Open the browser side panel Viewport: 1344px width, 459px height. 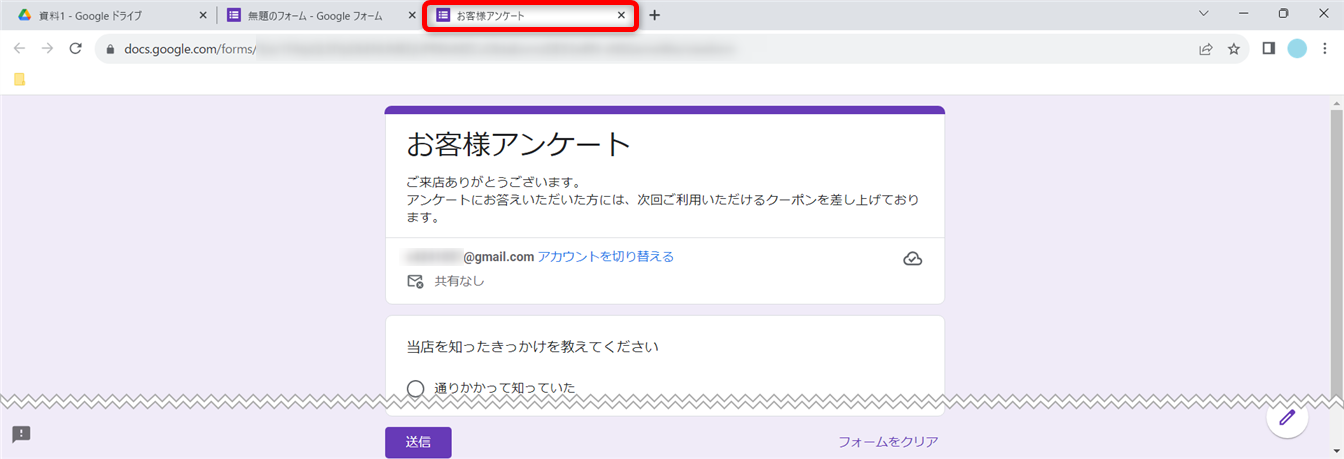pos(1268,49)
